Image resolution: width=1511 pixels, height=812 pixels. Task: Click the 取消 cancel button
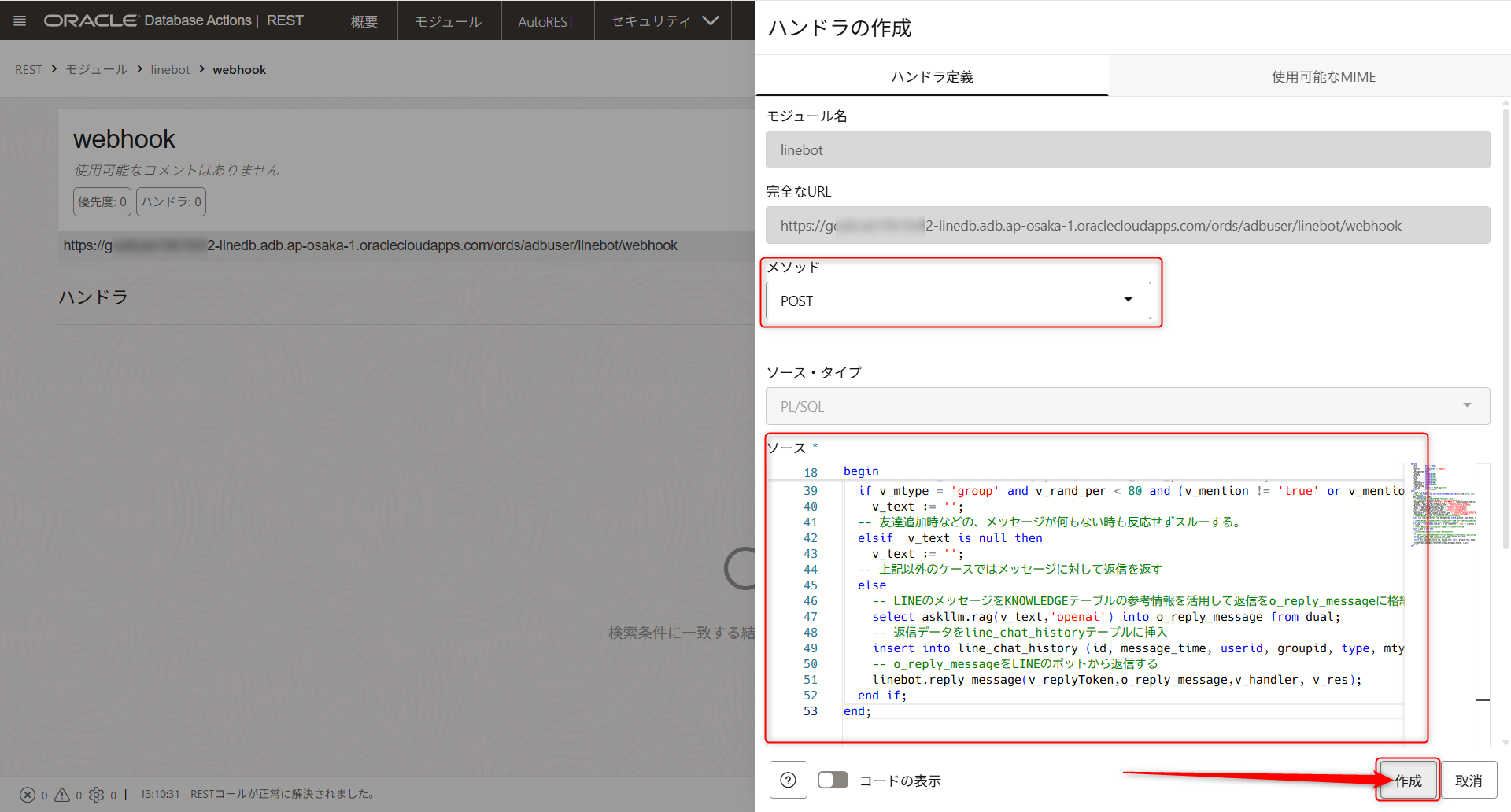point(1469,780)
